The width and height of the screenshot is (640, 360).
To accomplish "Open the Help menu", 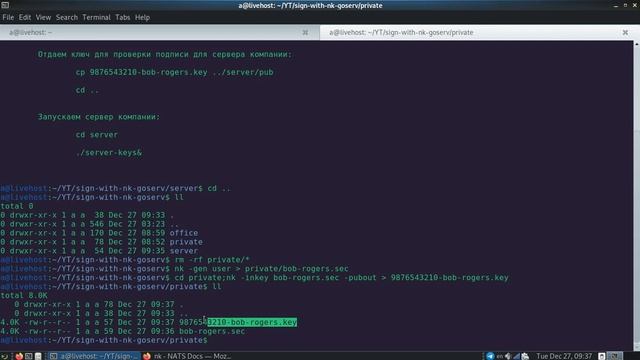I will pyautogui.click(x=142, y=18).
